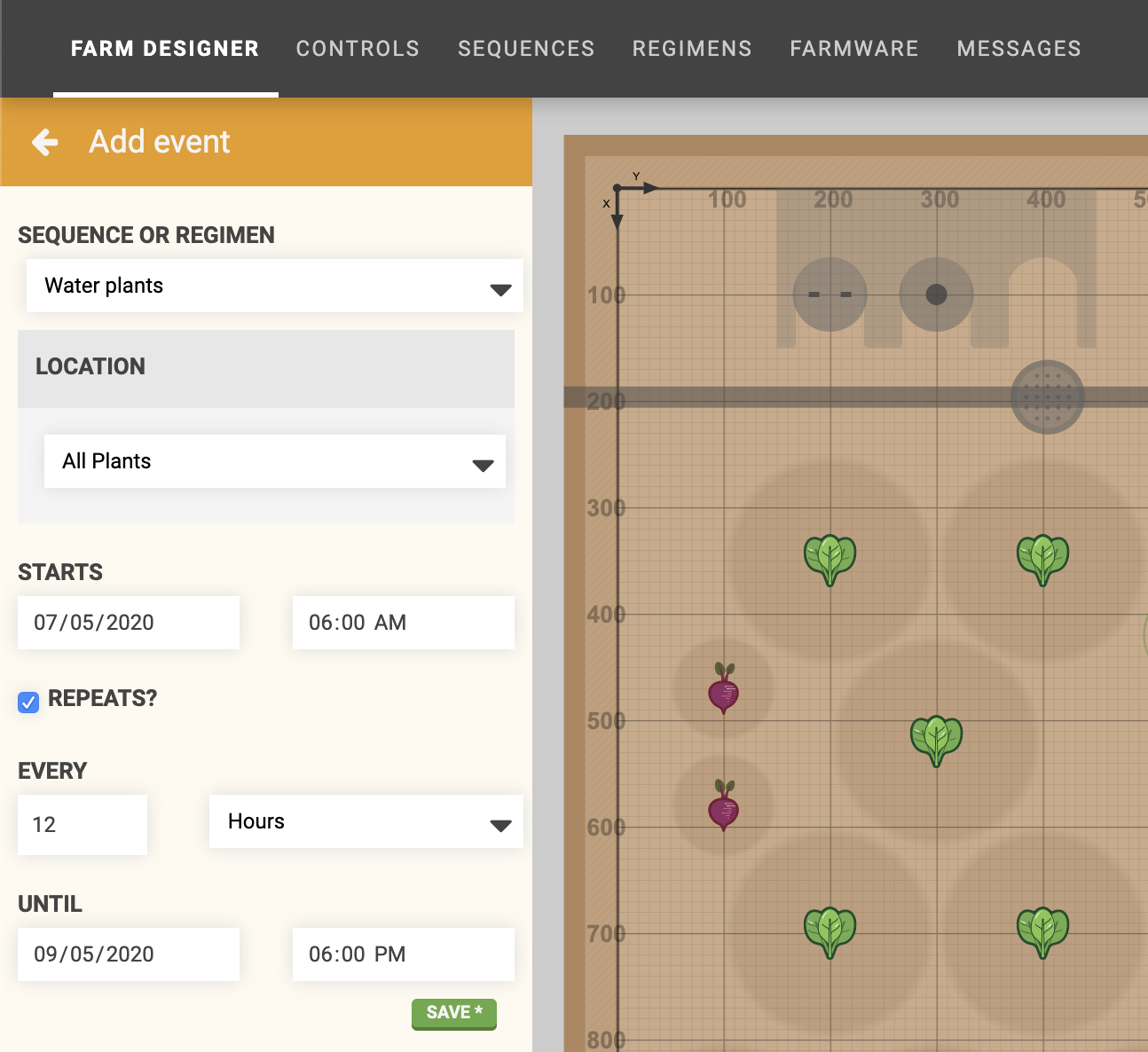Select the lower beet plant icon
Screen dimensions: 1148x1052
724,805
